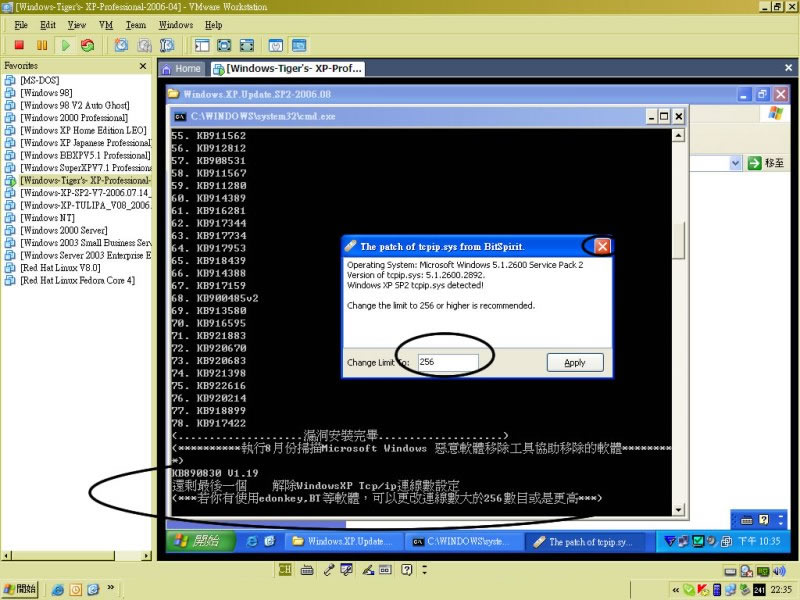Select Windows Server 2003 Enterprise favorite
This screenshot has width=800, height=600.
85,255
